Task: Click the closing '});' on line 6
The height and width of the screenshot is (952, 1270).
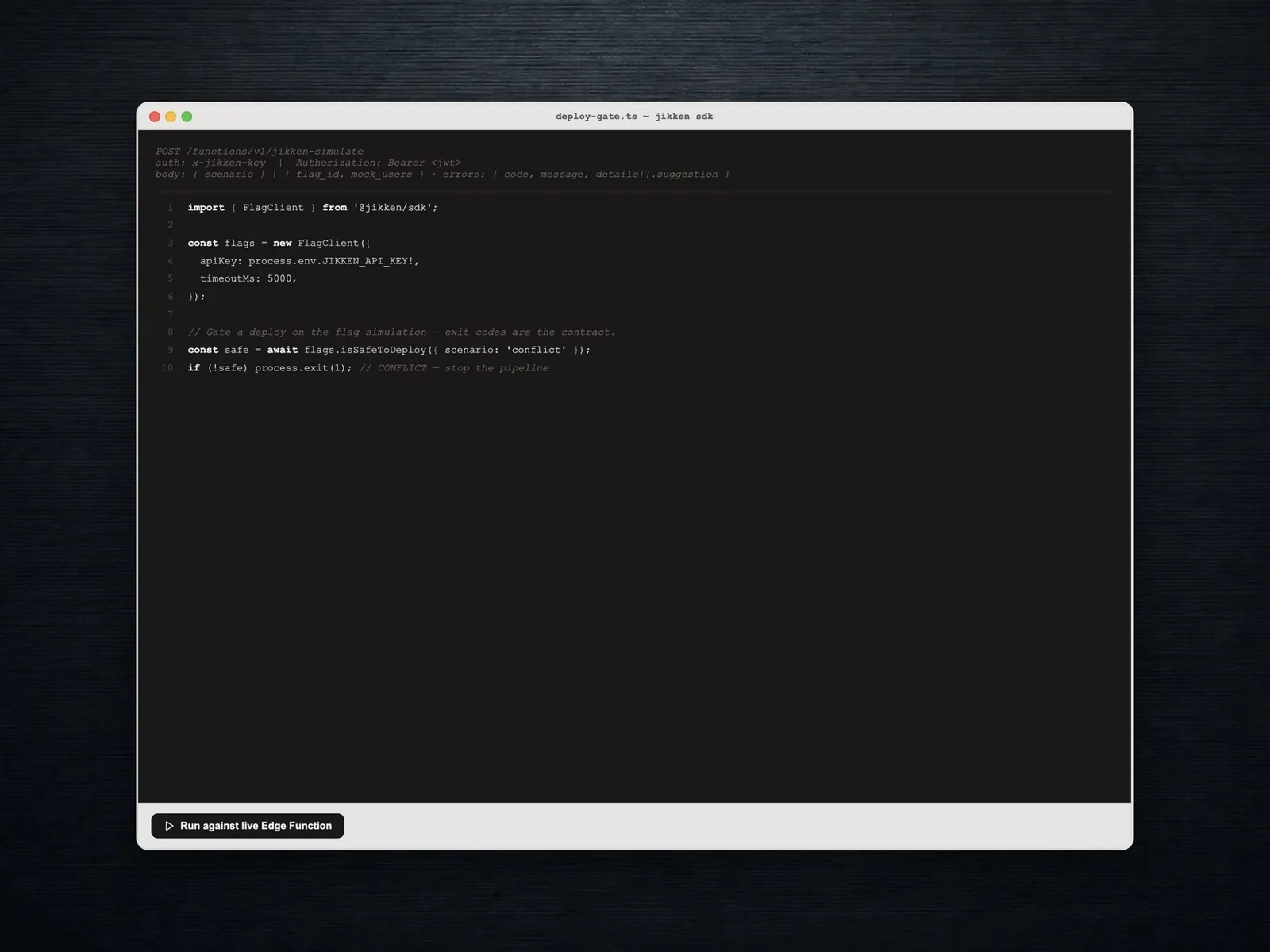Action: [x=197, y=297]
